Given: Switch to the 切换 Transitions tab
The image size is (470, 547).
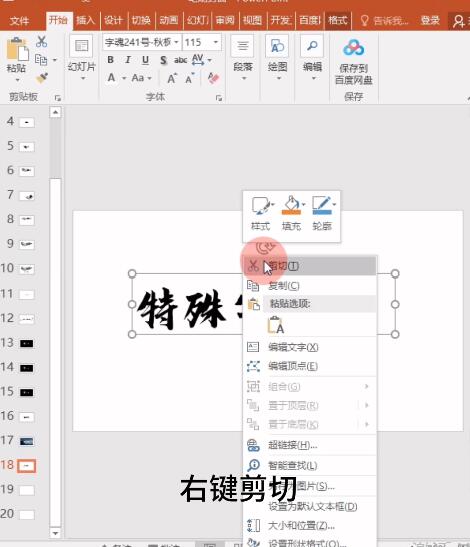Looking at the screenshot, I should pyautogui.click(x=141, y=20).
